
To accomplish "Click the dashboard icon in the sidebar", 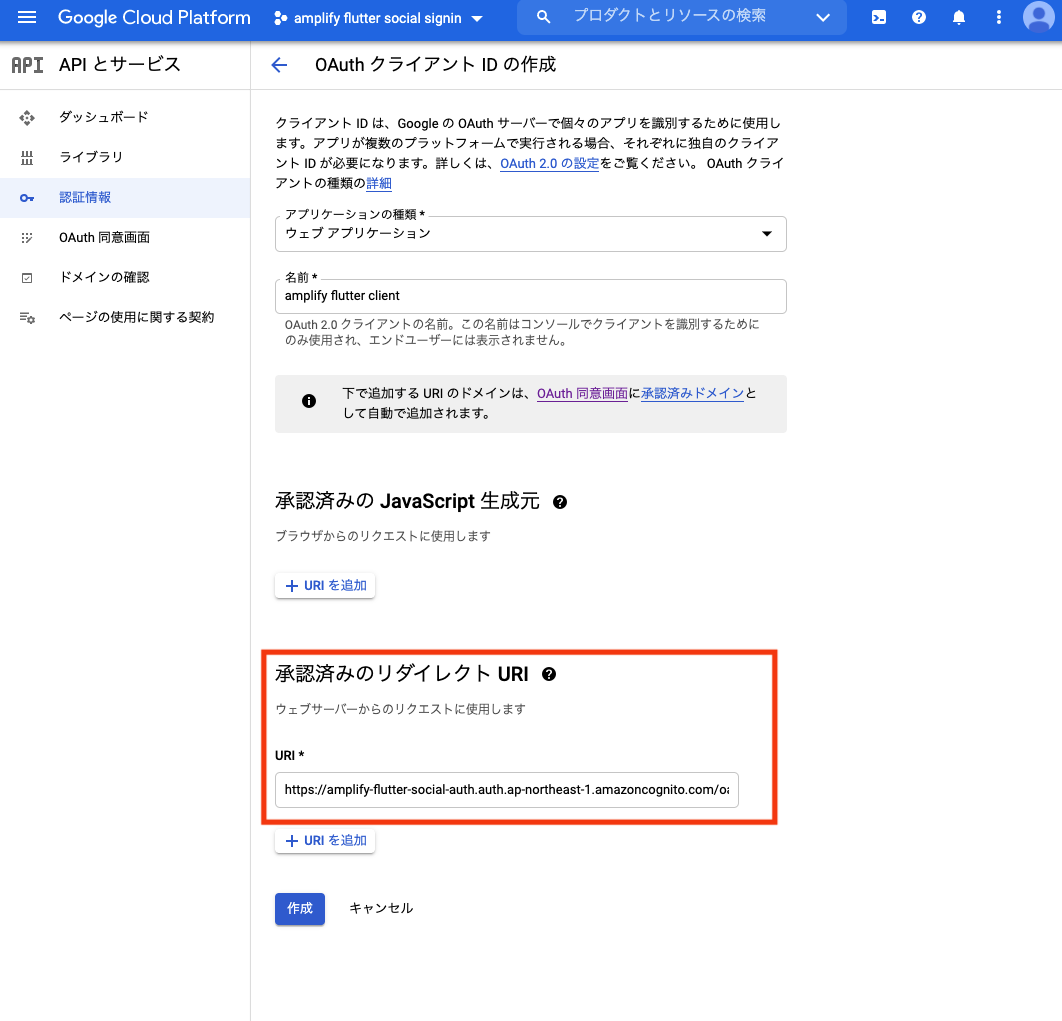I will (x=27, y=118).
